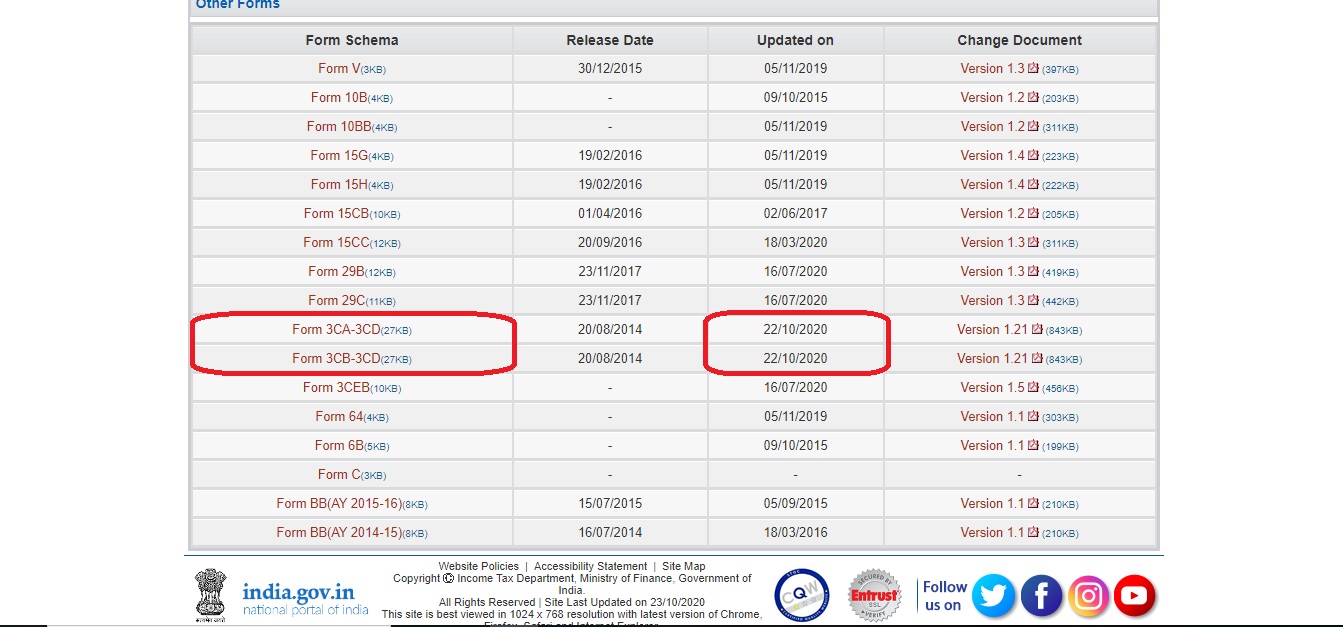Screen dimensions: 1343x627
Task: Open the Website Policies footer link
Action: point(478,566)
